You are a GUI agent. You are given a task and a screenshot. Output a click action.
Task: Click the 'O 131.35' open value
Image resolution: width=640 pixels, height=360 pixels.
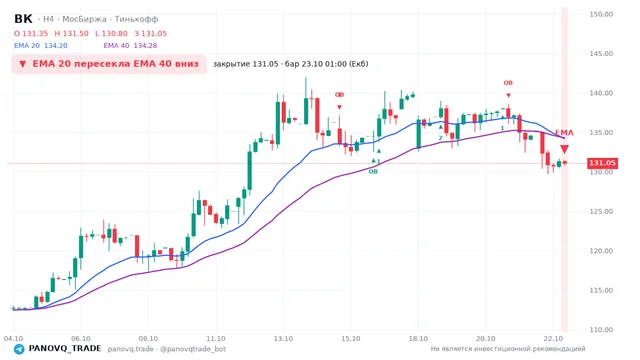point(31,33)
